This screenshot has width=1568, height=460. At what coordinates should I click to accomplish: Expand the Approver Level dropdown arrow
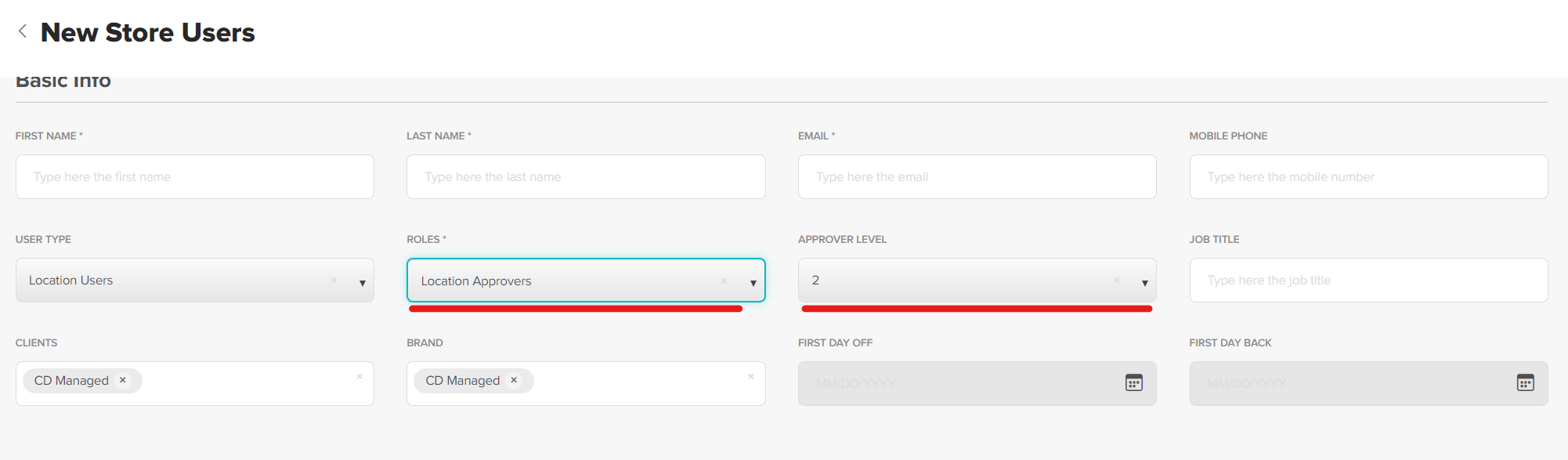pos(1144,283)
